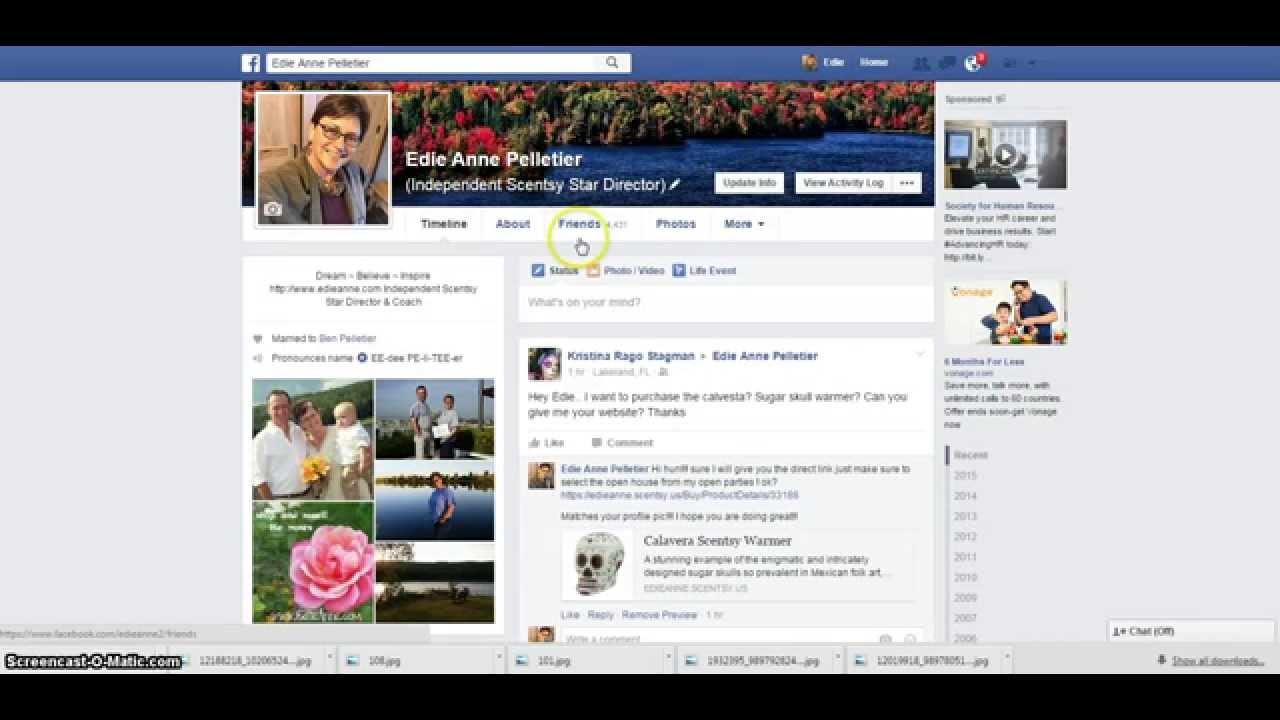1280x720 pixels.
Task: Click the camera icon on profile picture
Action: 272,209
